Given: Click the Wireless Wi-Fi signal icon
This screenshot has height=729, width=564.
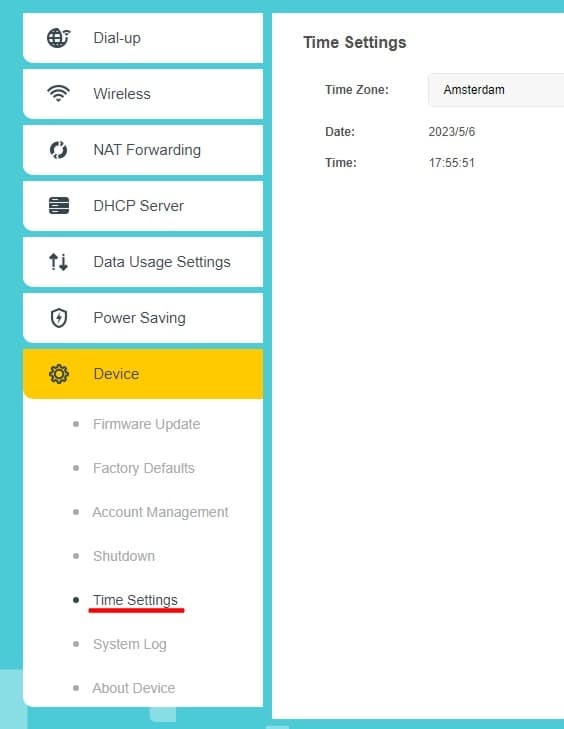Looking at the screenshot, I should point(59,93).
